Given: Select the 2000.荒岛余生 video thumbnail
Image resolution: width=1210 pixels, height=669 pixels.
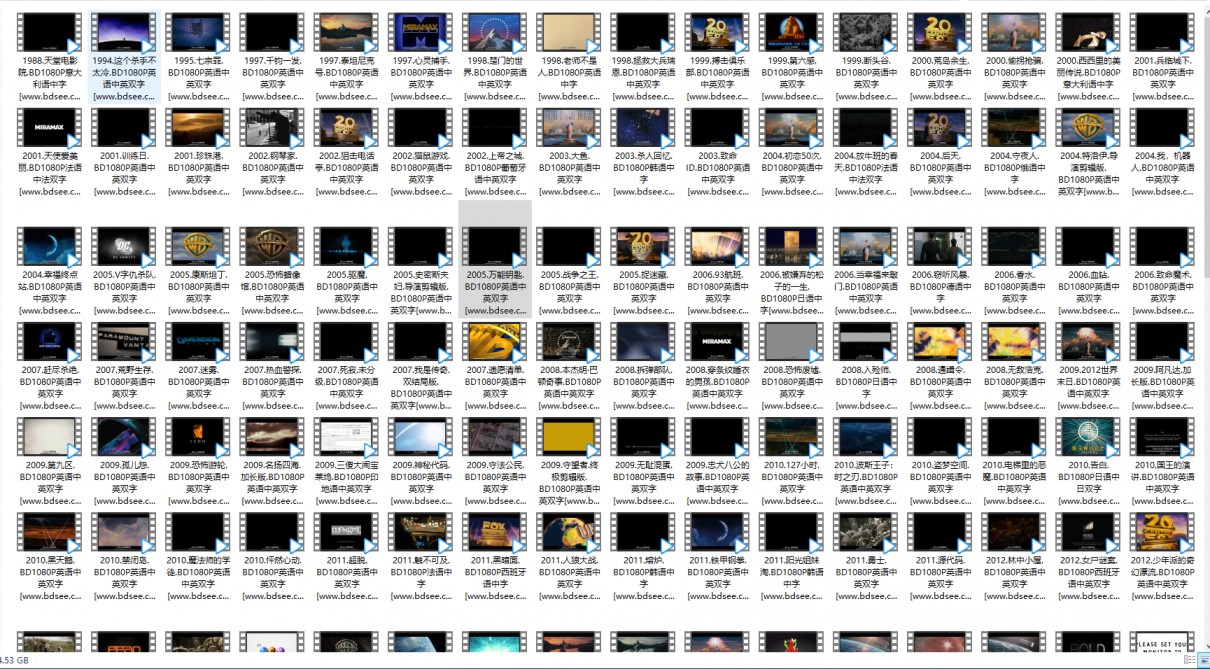Looking at the screenshot, I should click(x=940, y=33).
